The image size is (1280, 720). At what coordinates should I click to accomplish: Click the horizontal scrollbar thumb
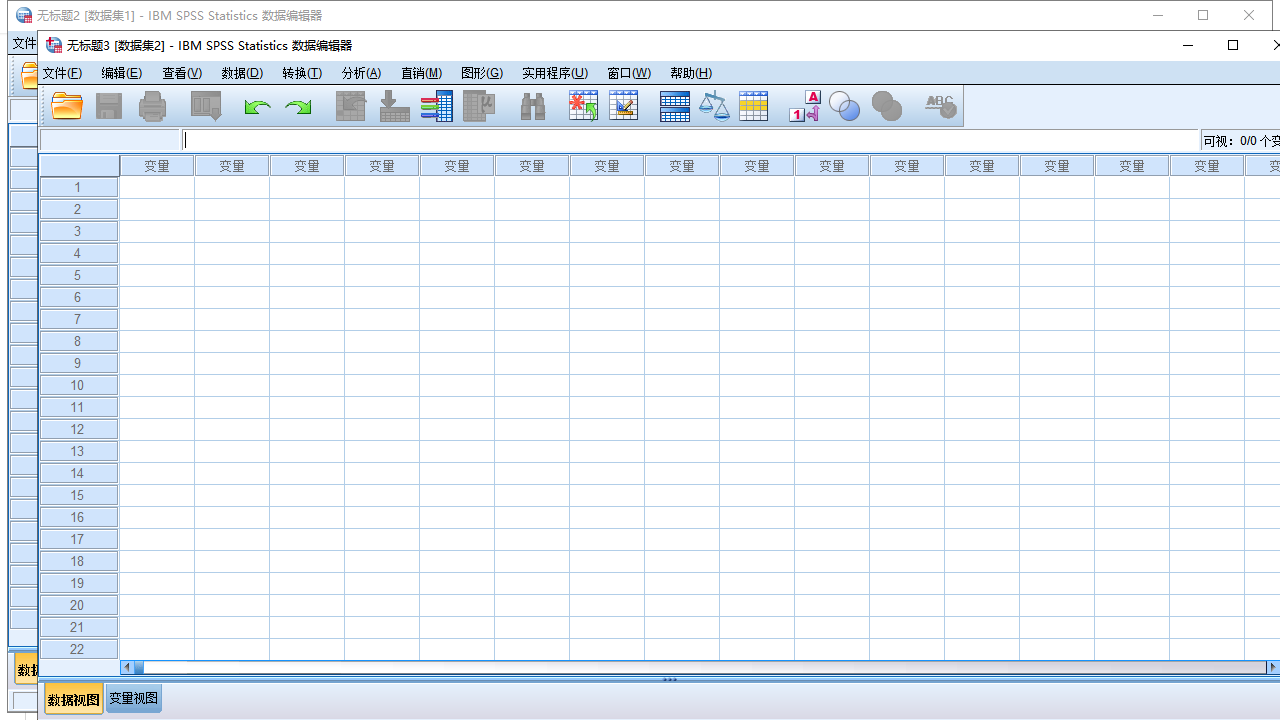click(x=139, y=667)
